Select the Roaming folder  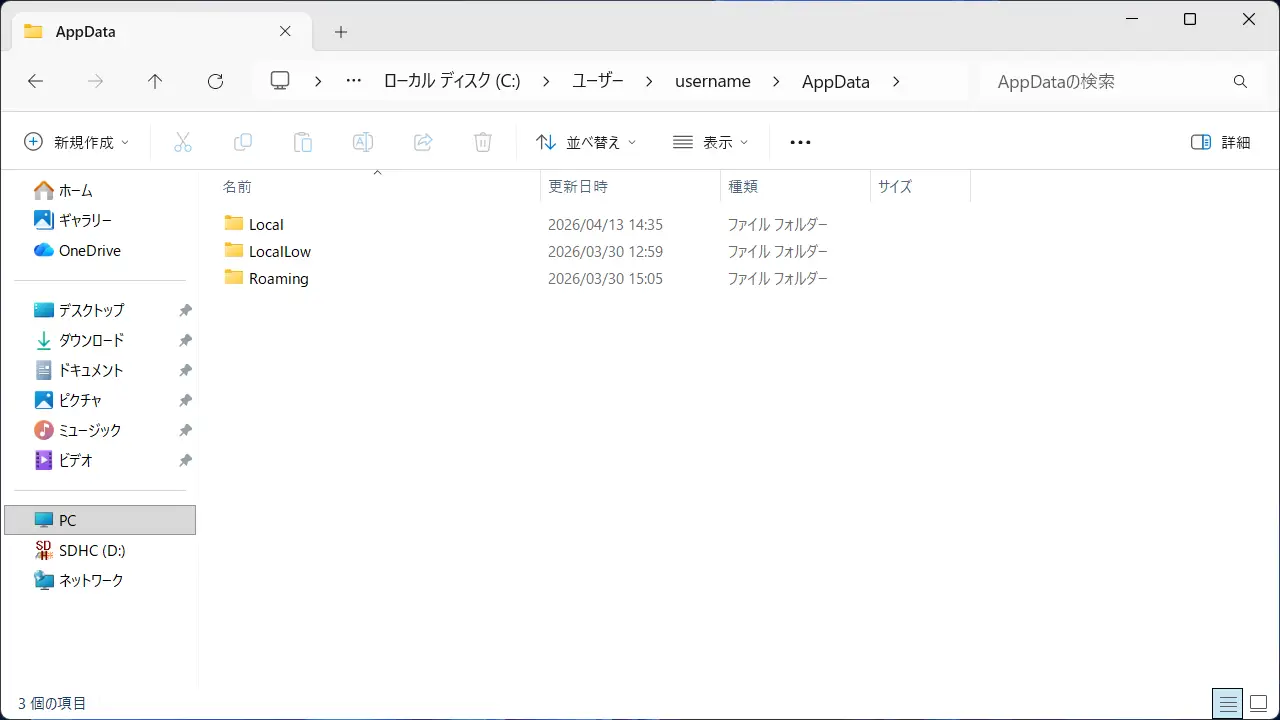pos(278,278)
